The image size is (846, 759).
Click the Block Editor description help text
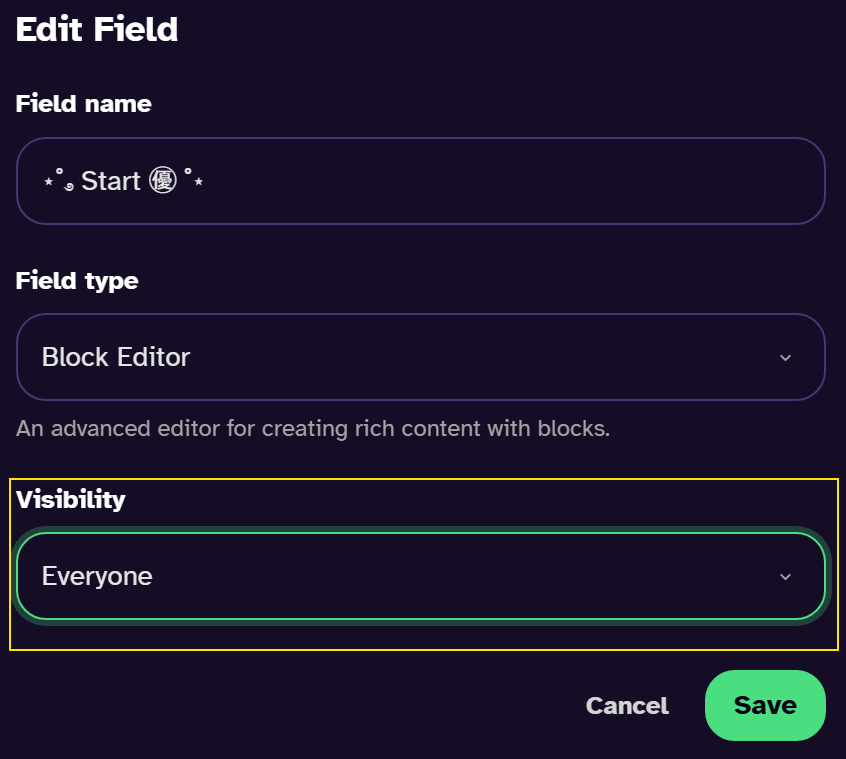pos(313,428)
